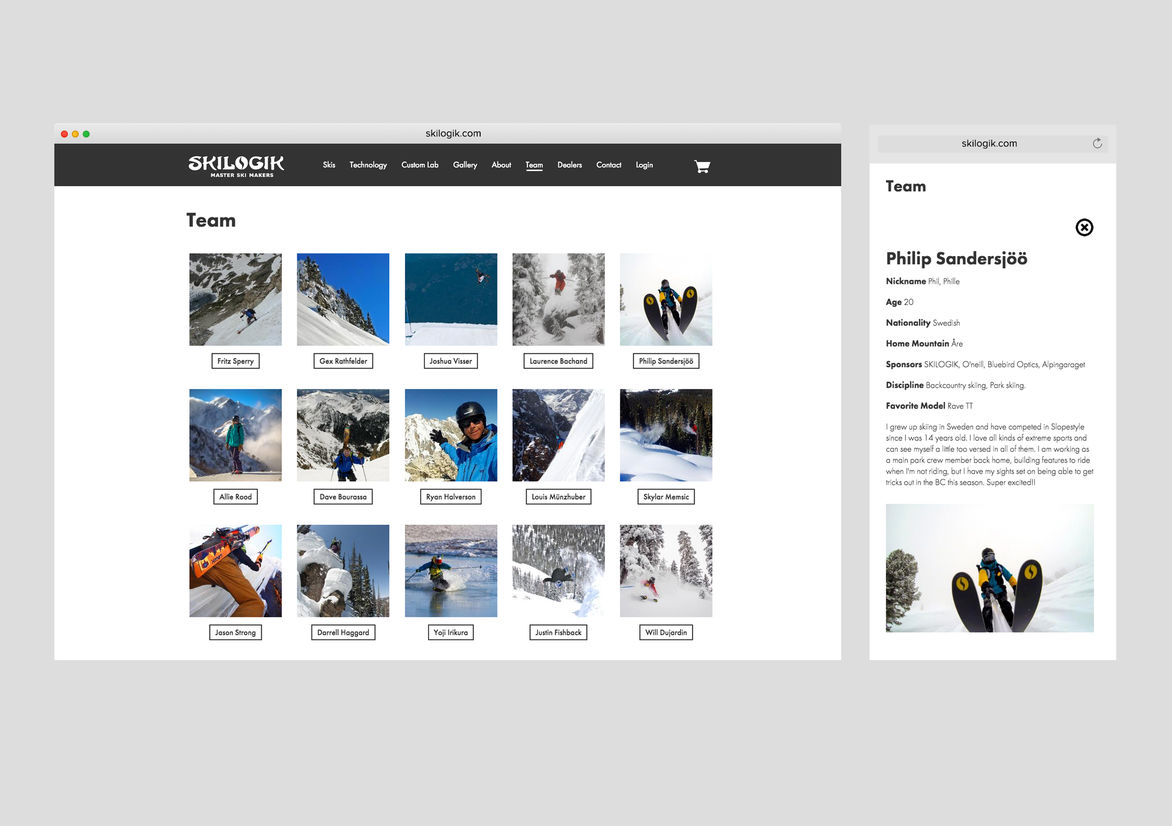Click the Yoji Irikura name button
This screenshot has width=1172, height=826.
click(x=451, y=633)
